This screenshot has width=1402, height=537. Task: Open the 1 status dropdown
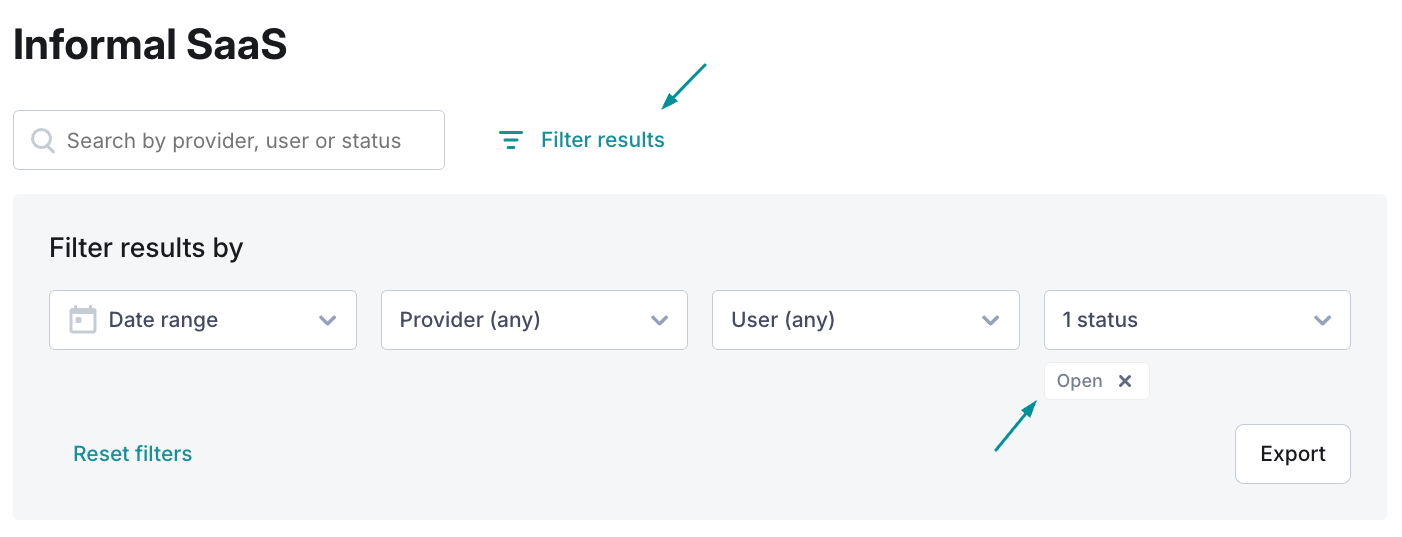[x=1197, y=320]
